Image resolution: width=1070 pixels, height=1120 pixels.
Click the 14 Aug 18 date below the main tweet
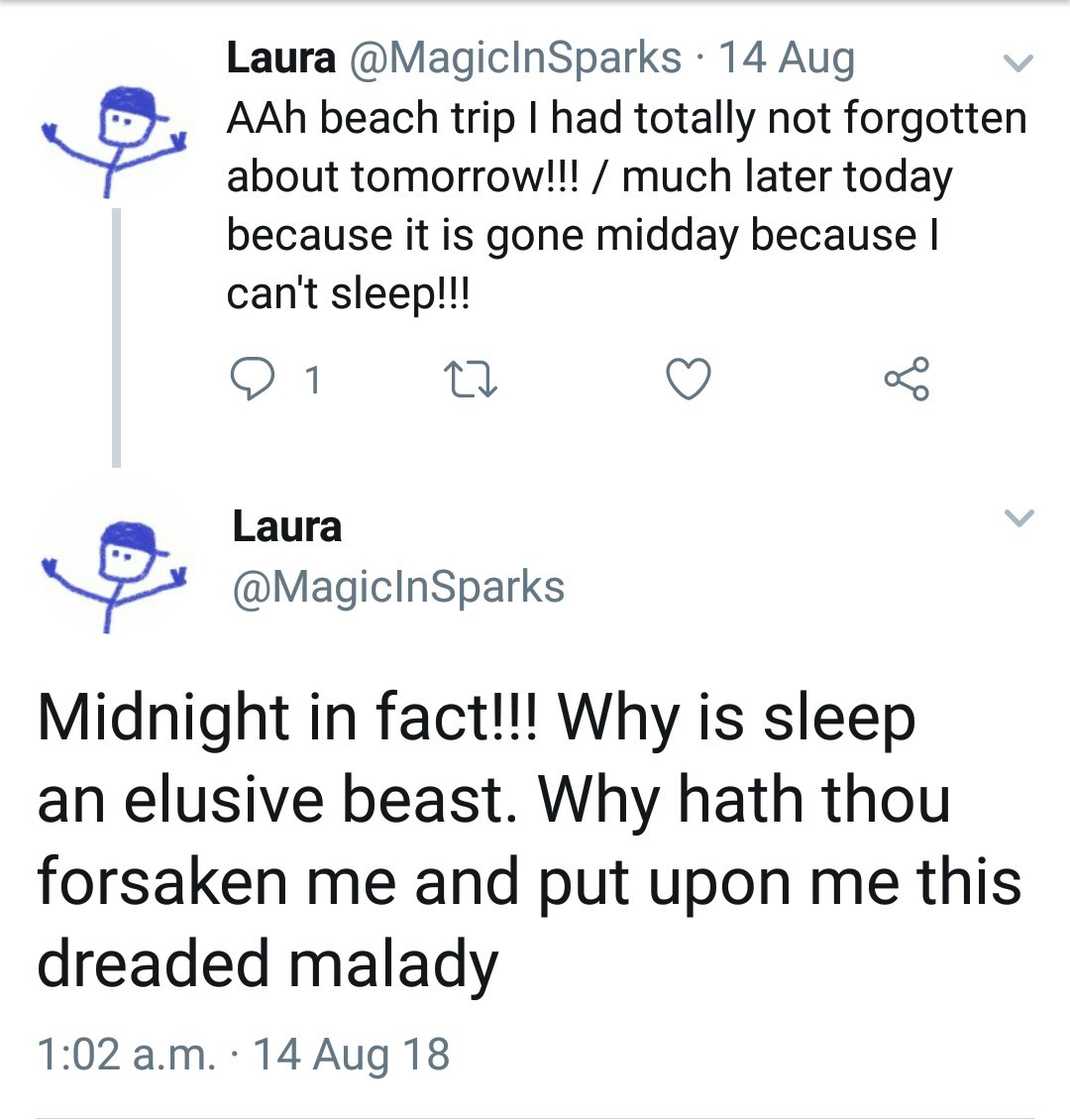352,1054
